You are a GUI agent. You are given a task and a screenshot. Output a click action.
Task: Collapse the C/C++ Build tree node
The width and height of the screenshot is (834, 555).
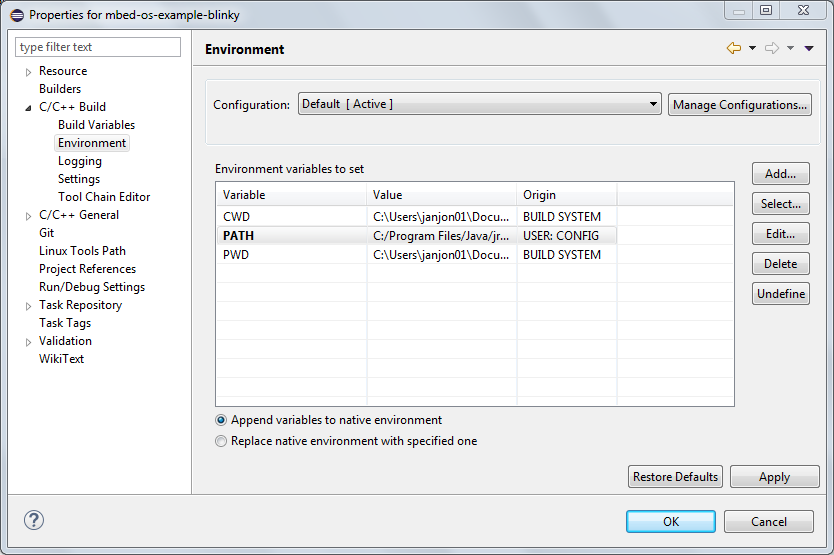tap(28, 108)
